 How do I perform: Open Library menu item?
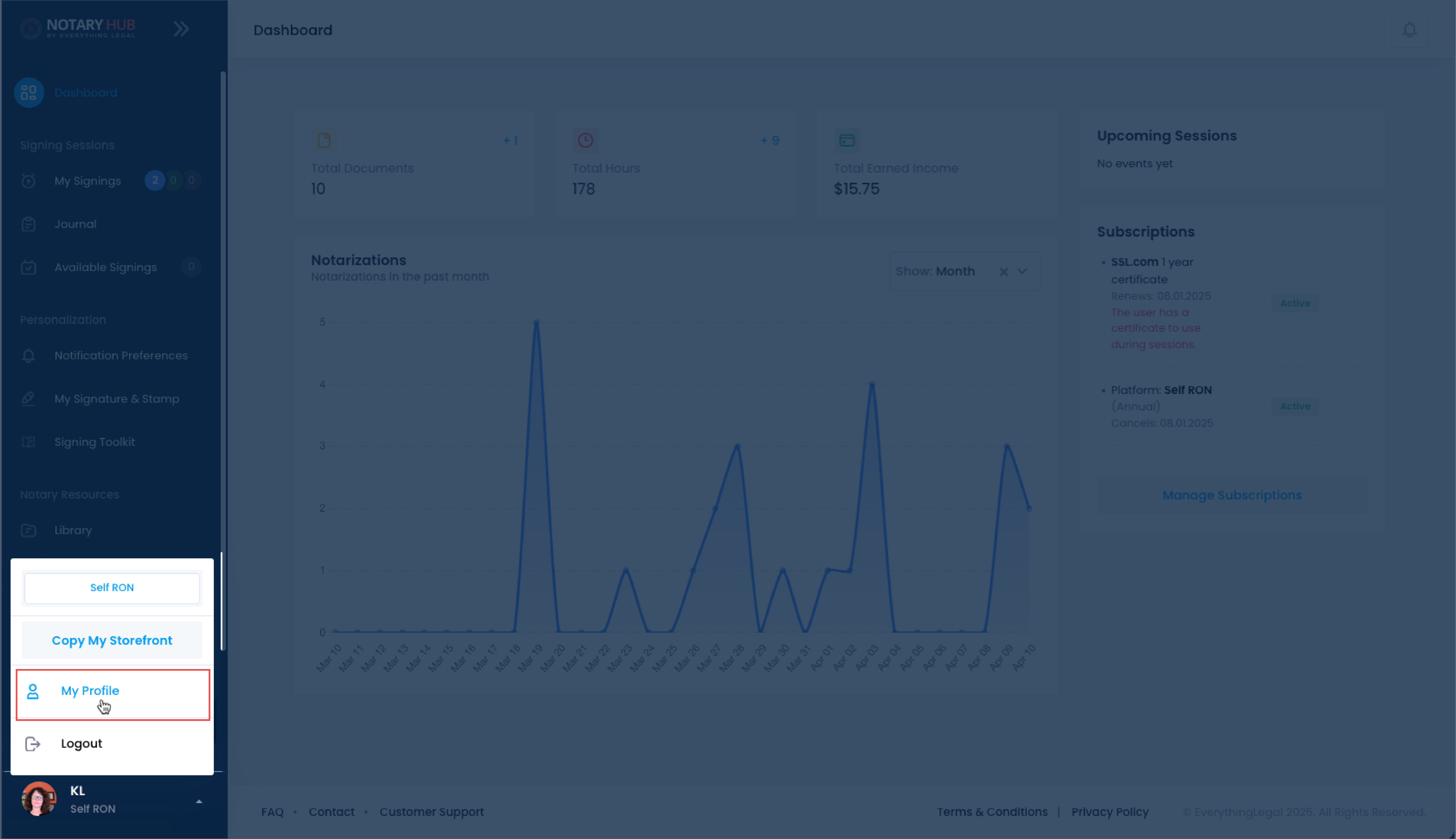[x=73, y=530]
